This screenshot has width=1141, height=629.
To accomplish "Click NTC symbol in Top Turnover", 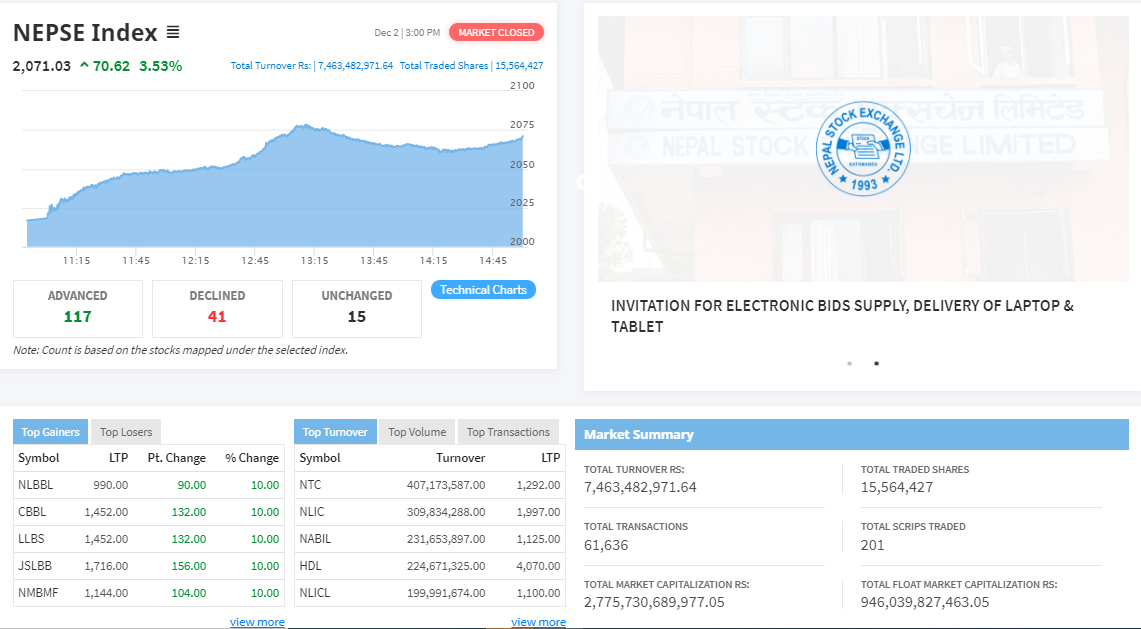I will point(310,485).
